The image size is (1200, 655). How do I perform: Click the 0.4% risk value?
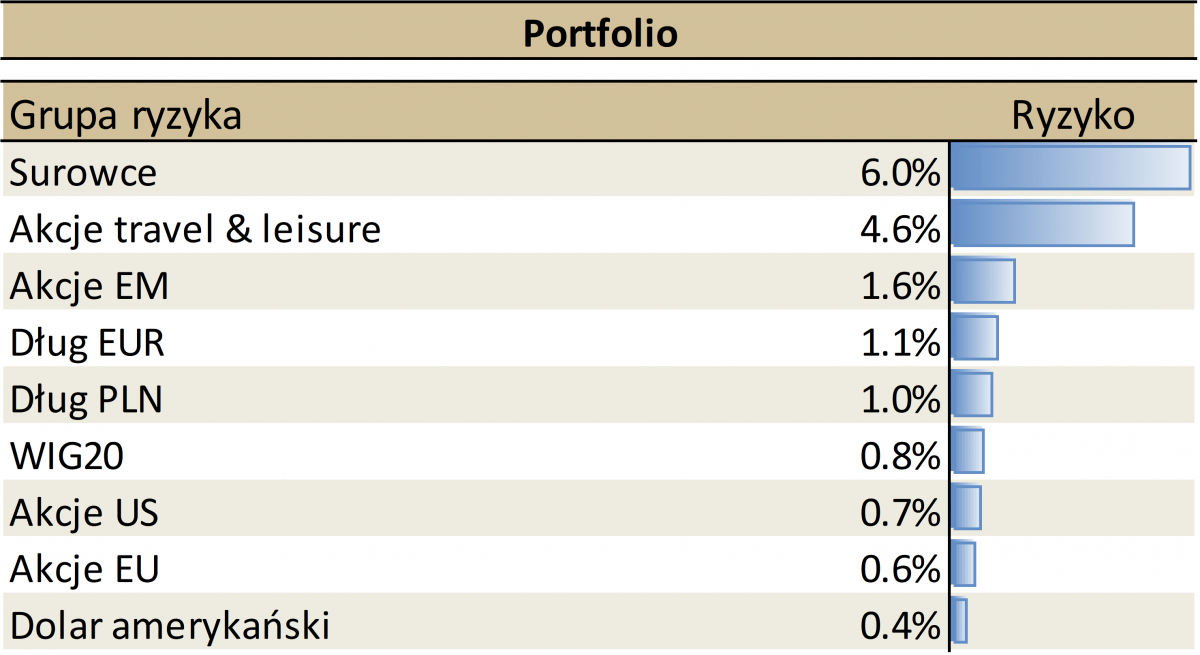pos(900,627)
